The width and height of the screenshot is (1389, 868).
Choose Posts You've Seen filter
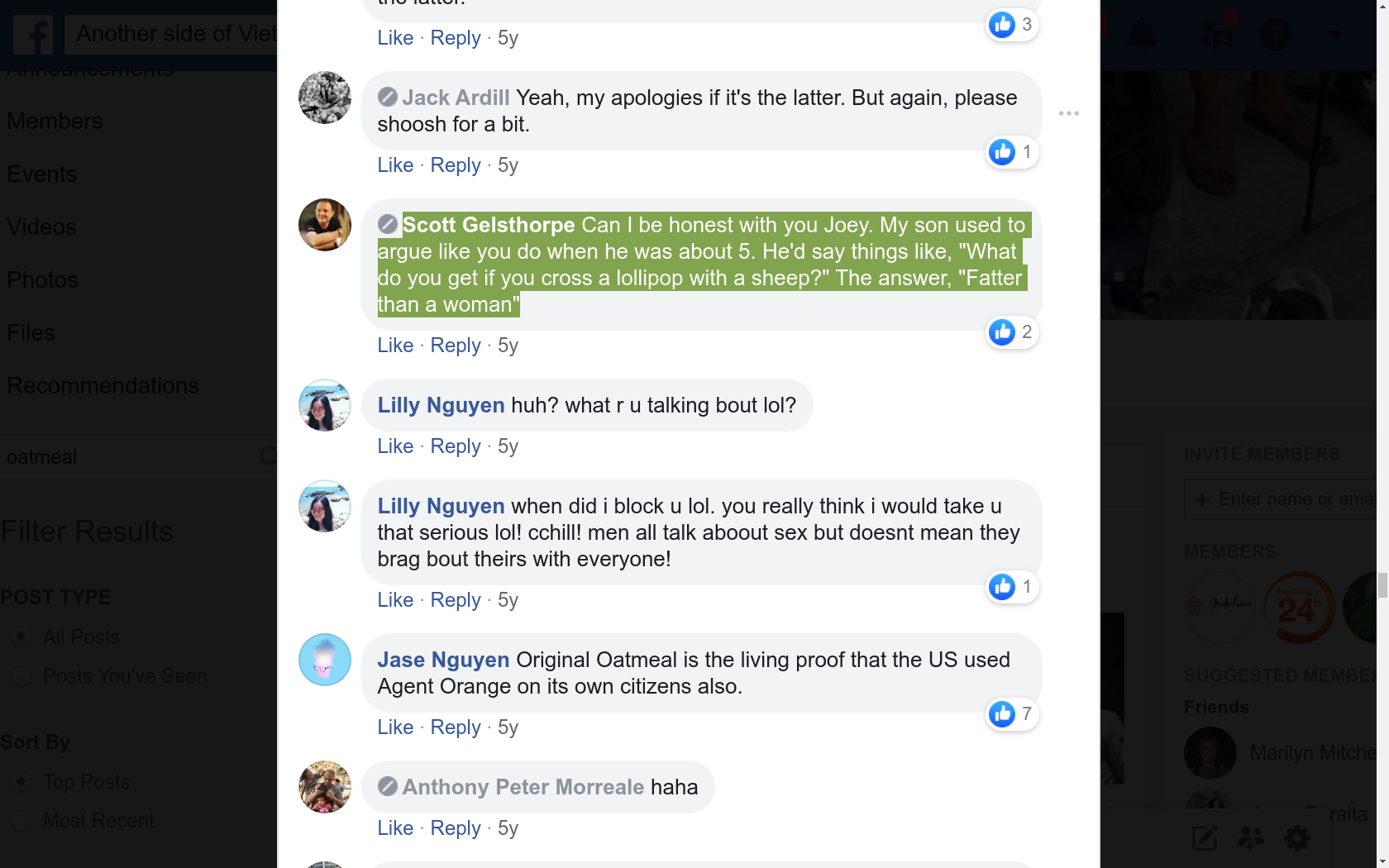coord(22,675)
